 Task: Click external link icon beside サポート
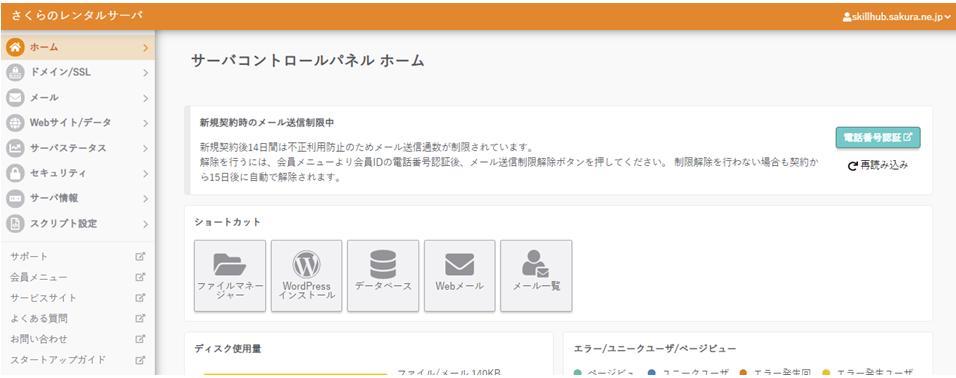pos(140,257)
